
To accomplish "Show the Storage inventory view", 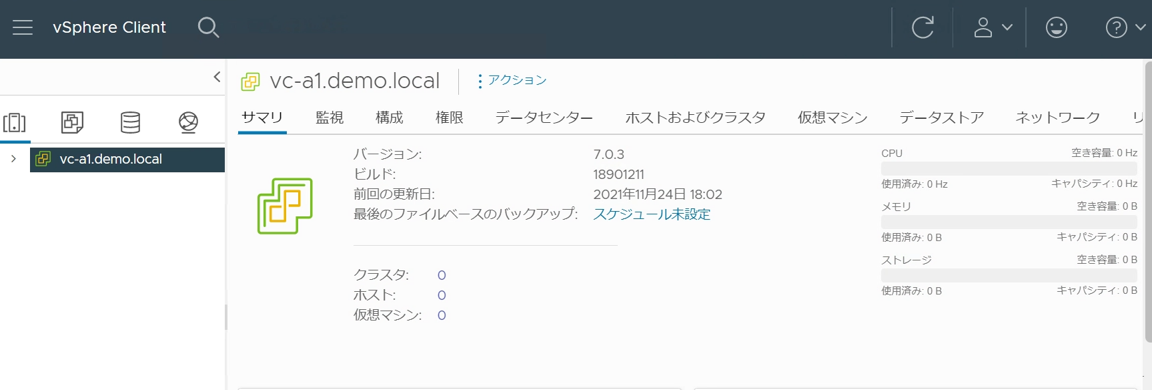I will (130, 123).
